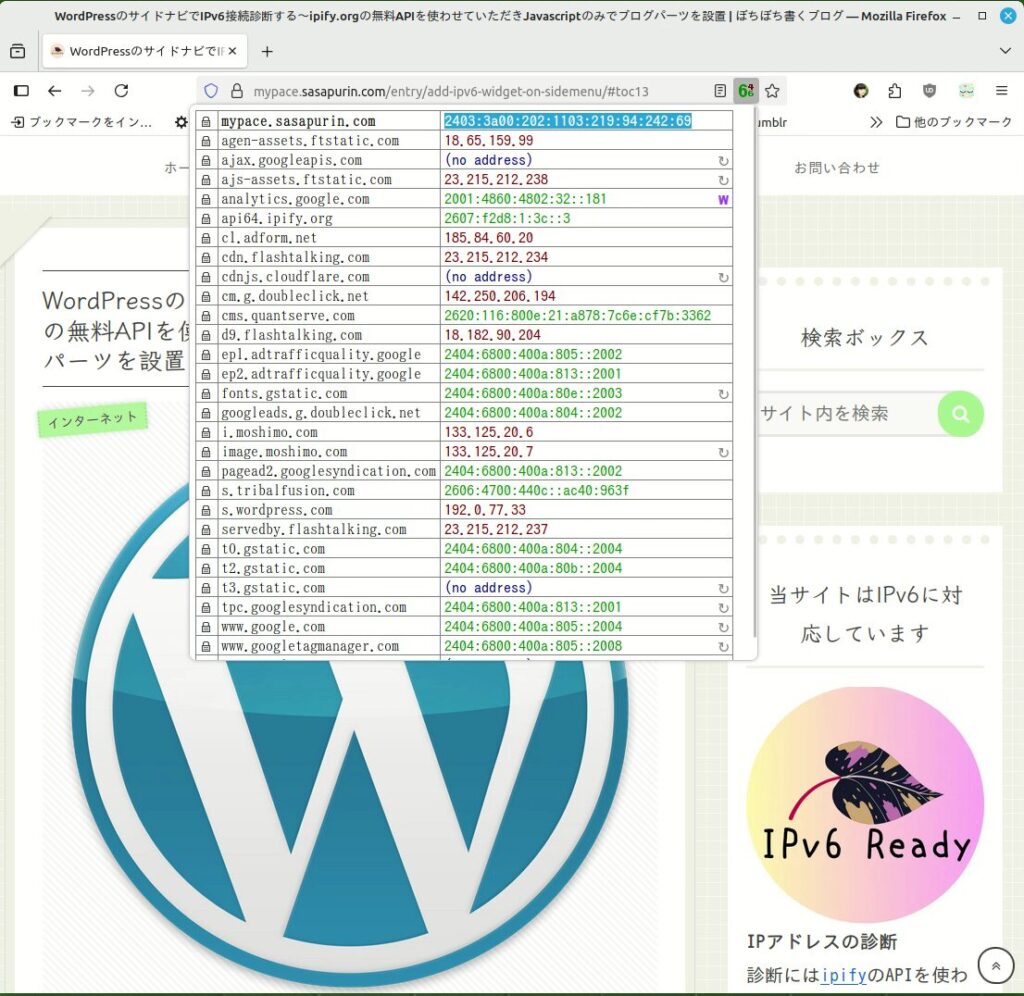
Task: Click the uBlock Origin shield icon
Action: coord(929,91)
